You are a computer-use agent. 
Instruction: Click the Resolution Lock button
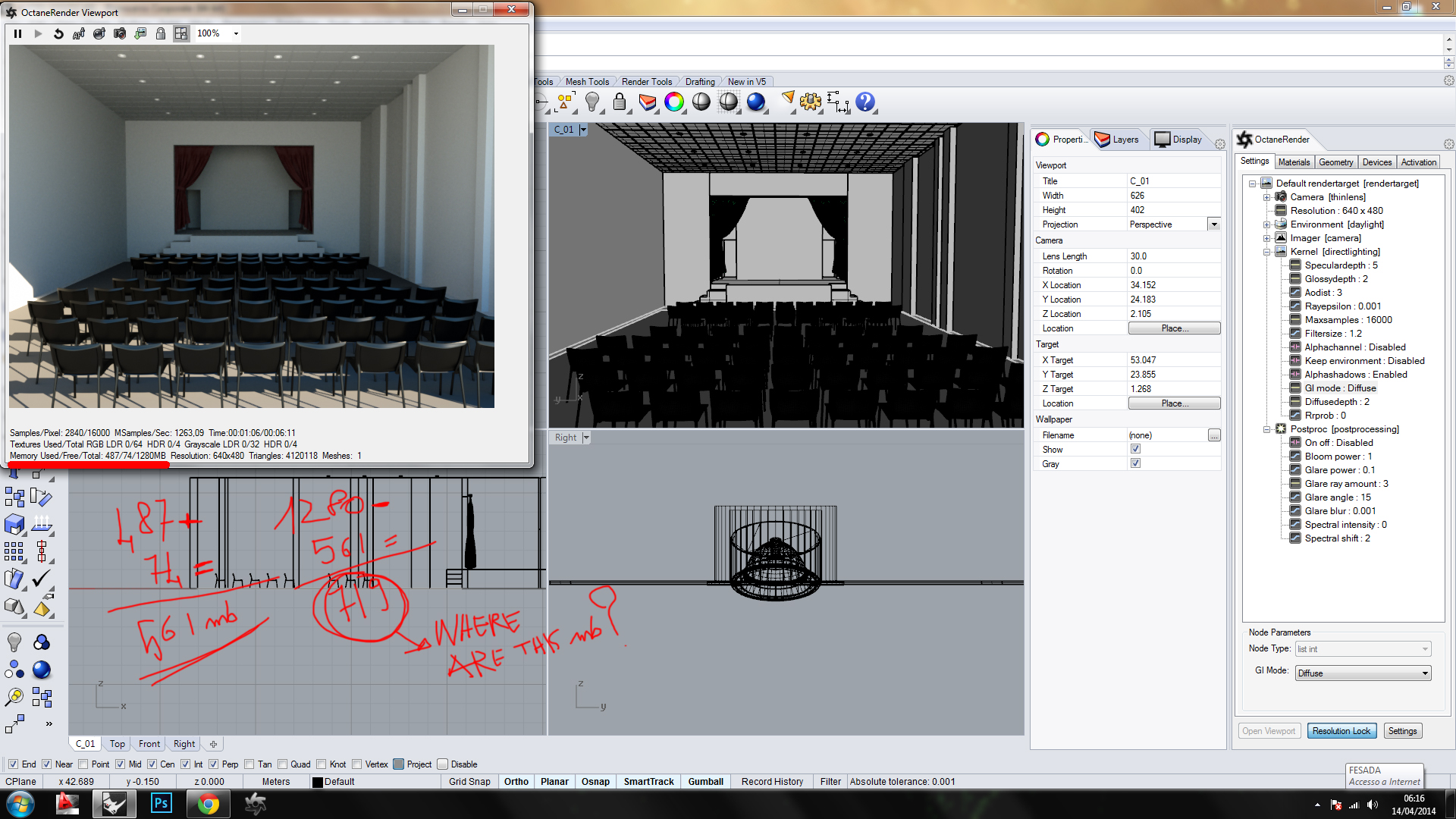(1341, 731)
